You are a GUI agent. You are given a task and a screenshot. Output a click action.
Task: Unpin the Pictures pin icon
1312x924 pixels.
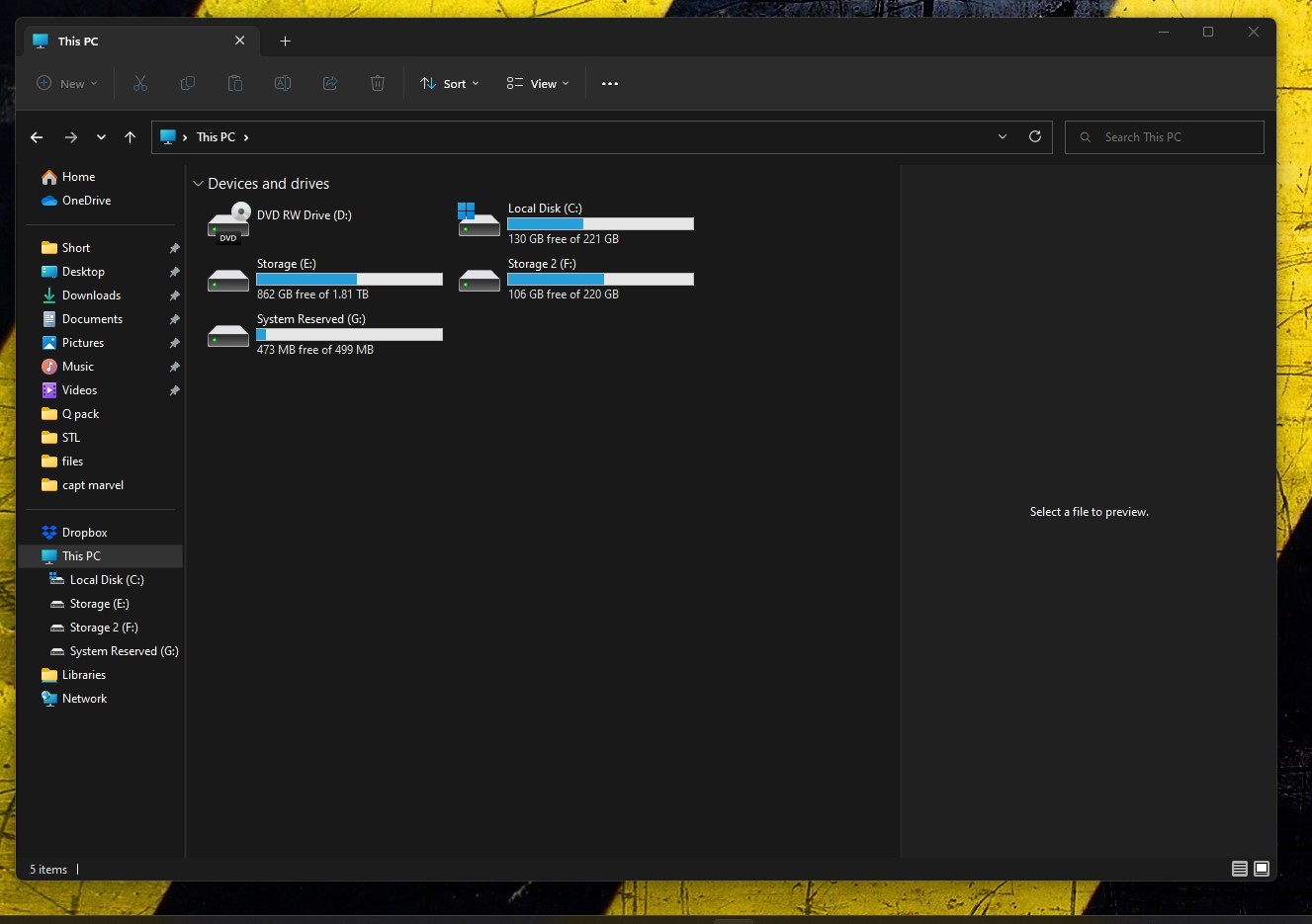(x=174, y=343)
